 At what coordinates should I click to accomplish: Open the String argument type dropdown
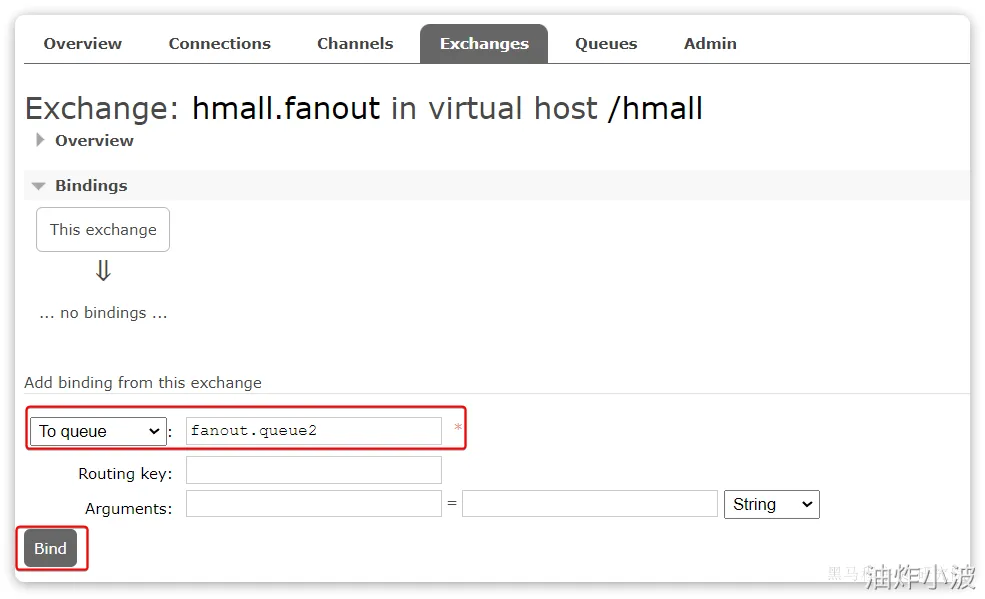point(771,504)
